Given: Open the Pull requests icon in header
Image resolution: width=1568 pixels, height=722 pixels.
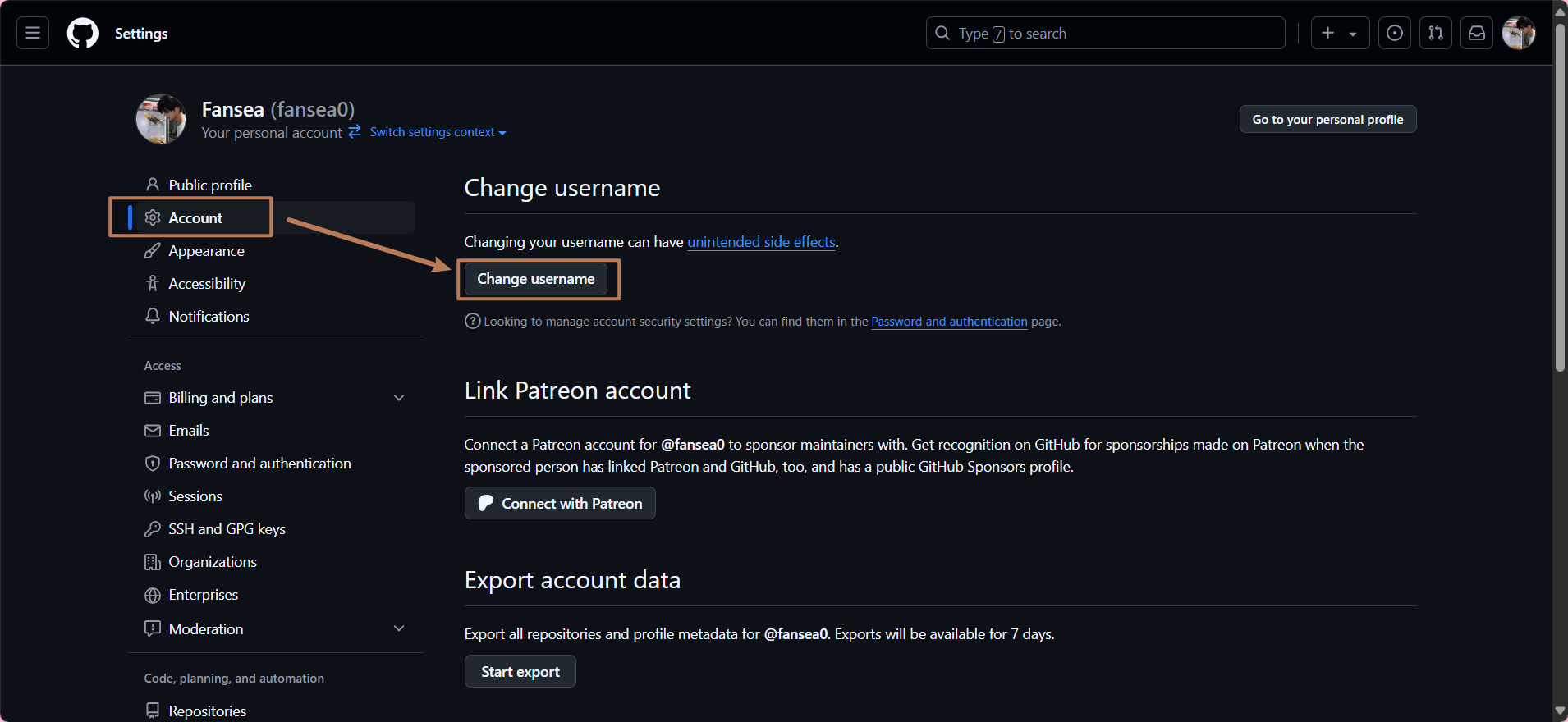Looking at the screenshot, I should click(x=1435, y=33).
